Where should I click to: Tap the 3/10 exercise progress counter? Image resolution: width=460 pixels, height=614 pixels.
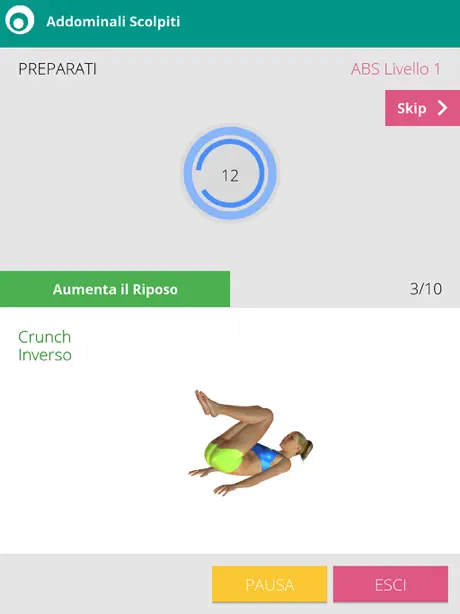point(426,289)
